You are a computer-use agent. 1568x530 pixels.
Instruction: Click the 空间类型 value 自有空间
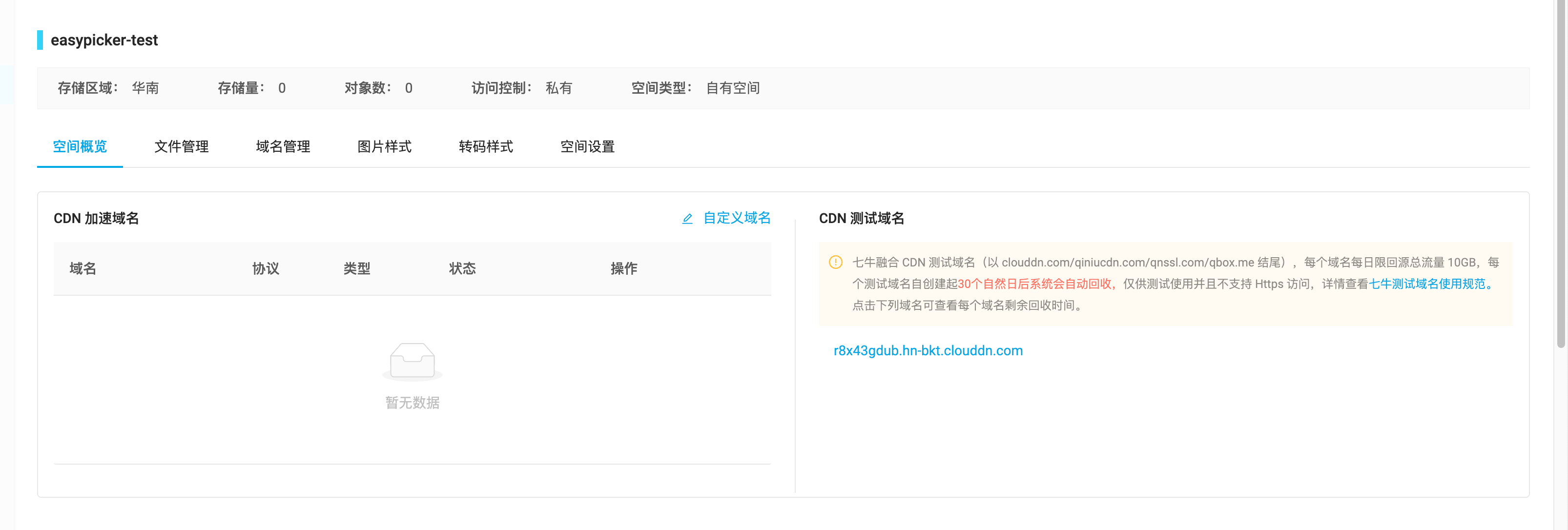tap(733, 88)
